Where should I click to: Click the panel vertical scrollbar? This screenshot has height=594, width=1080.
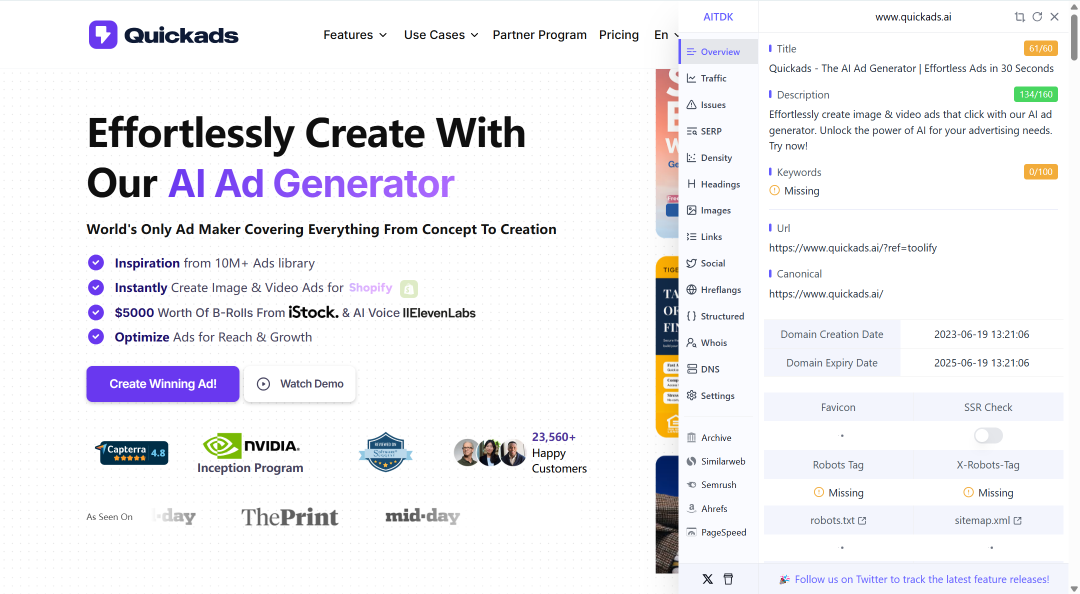(x=1074, y=36)
